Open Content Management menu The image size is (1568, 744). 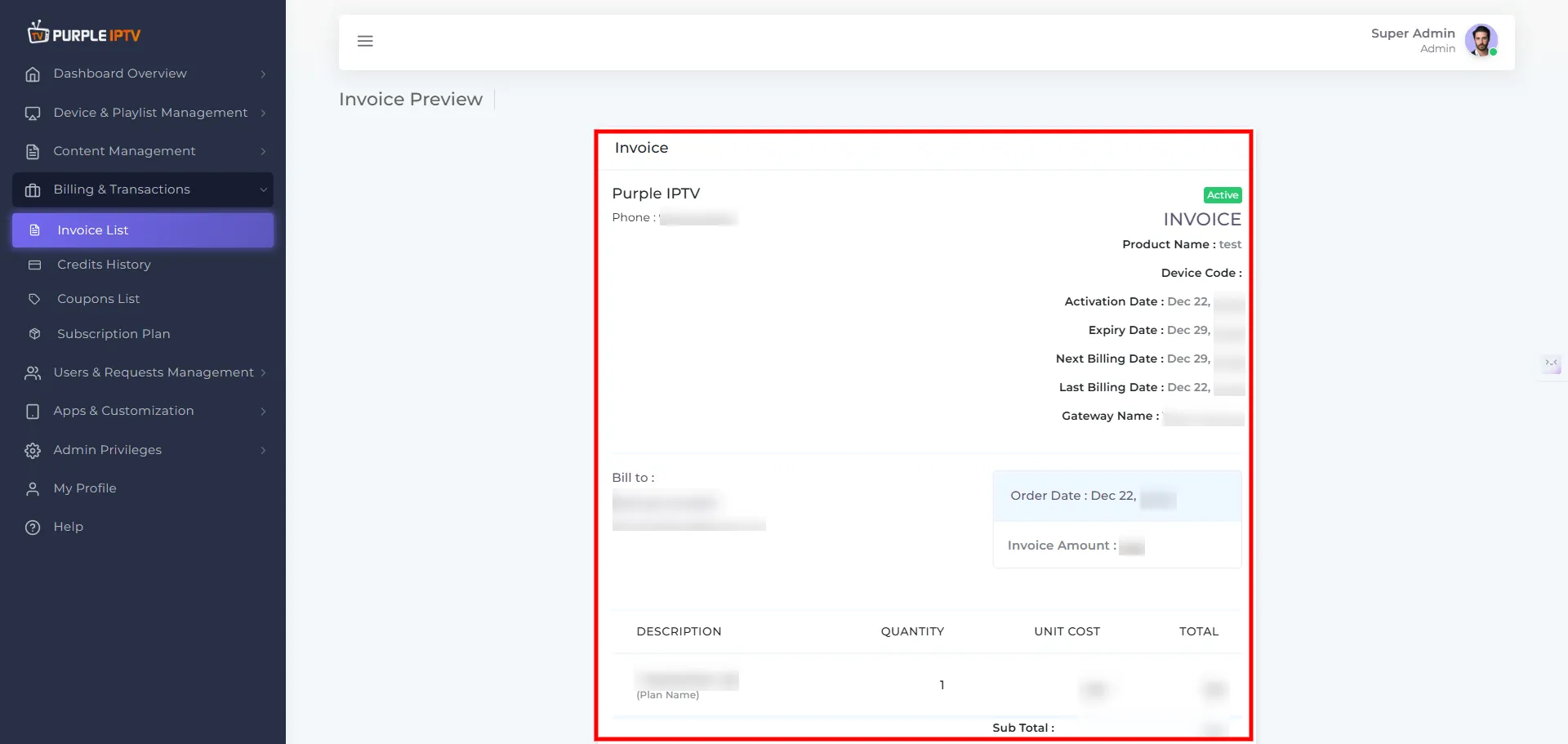click(x=143, y=151)
